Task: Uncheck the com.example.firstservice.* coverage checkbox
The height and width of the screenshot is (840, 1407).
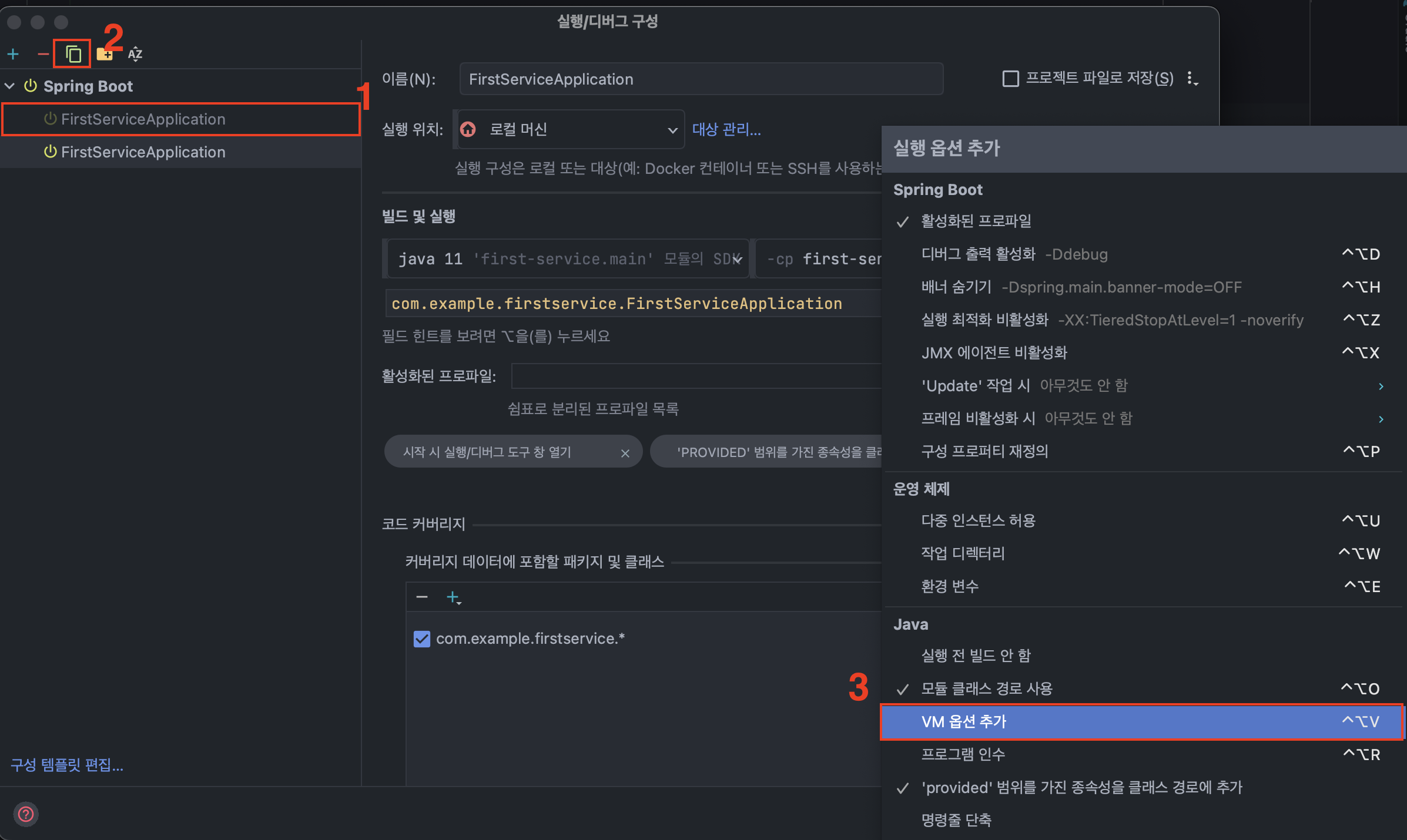Action: pyautogui.click(x=421, y=639)
